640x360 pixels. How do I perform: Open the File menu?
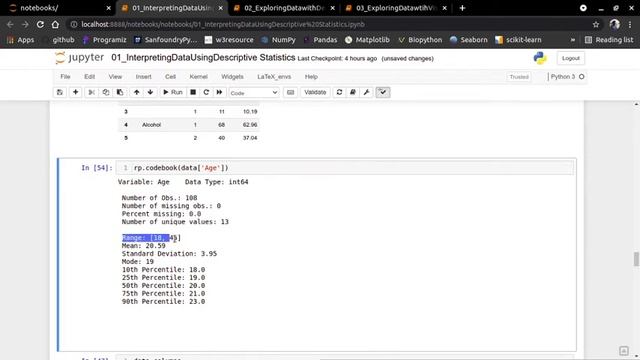click(x=65, y=77)
